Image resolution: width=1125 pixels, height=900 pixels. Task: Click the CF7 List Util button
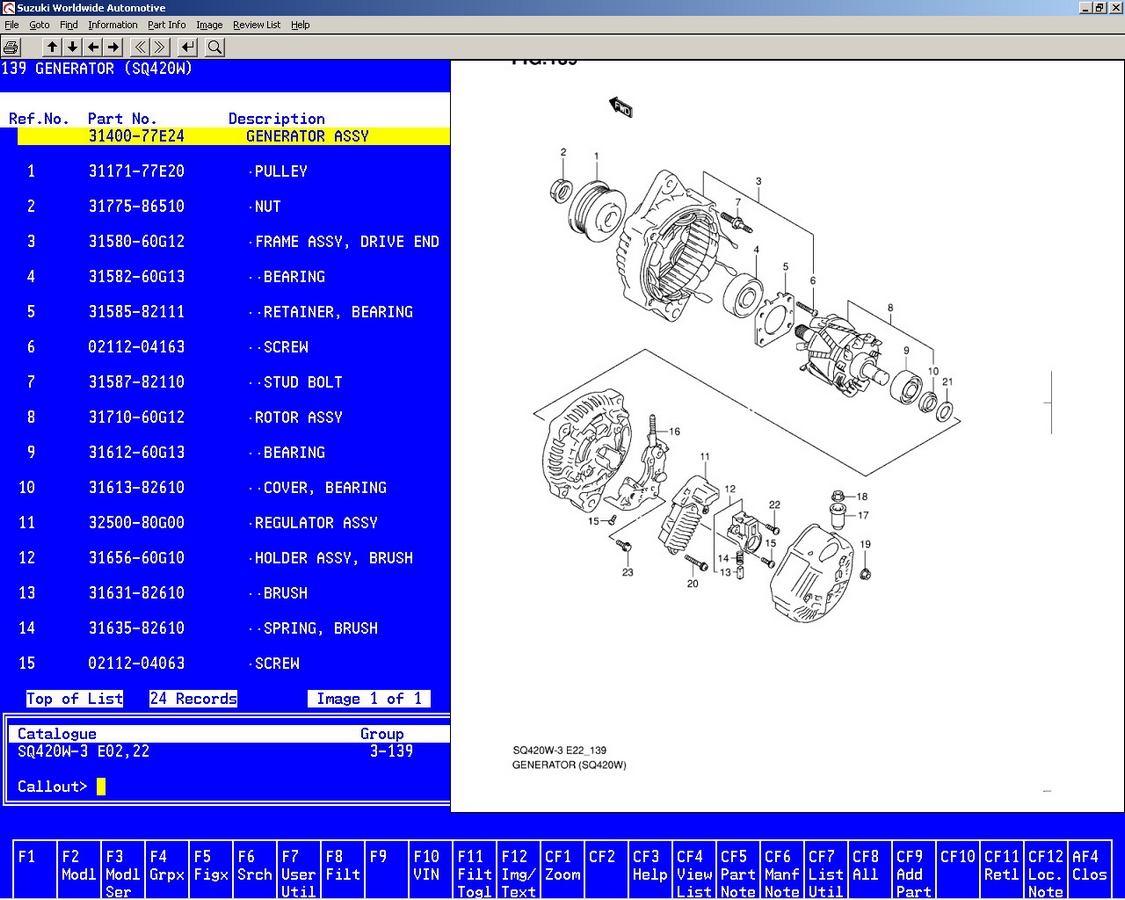coord(825,870)
